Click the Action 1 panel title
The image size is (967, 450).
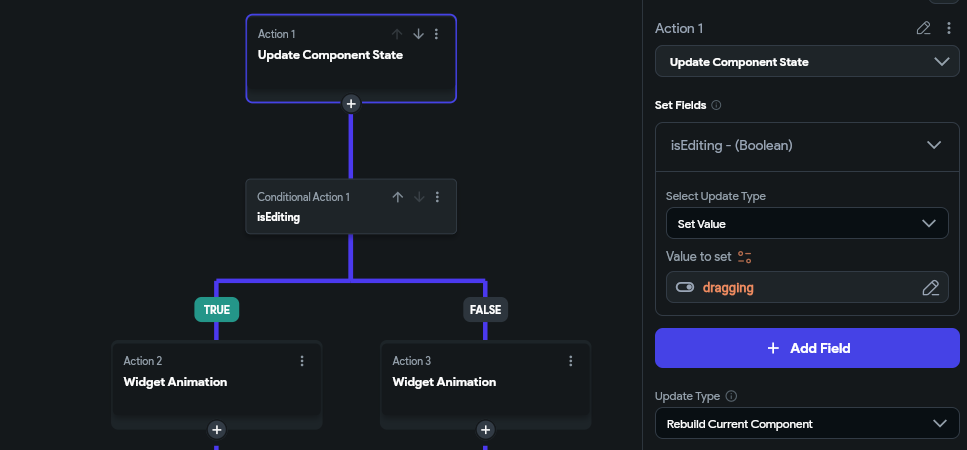679,28
